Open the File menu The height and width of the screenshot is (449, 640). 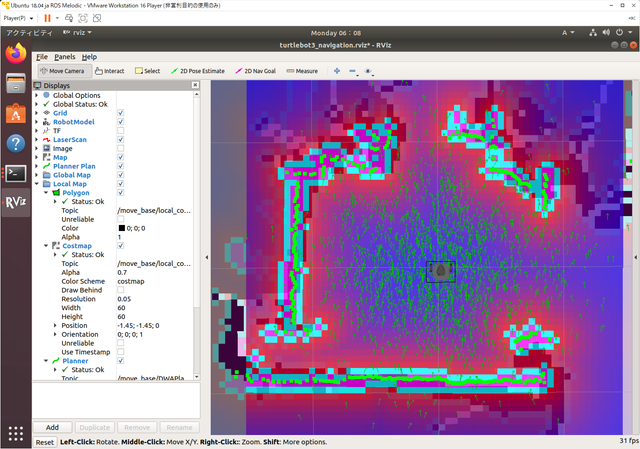click(x=42, y=57)
